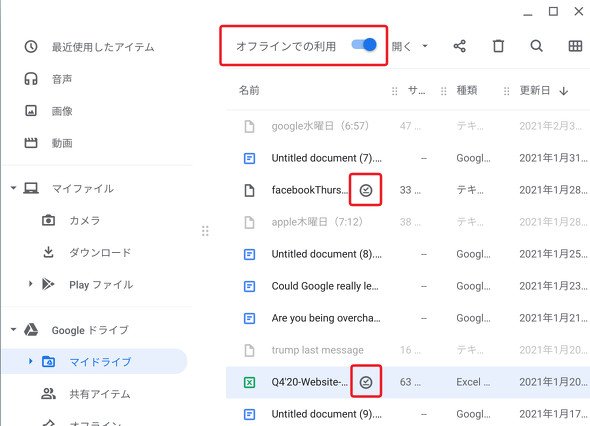Select 共有アイテム in the sidebar
This screenshot has height=426, width=590.
tap(100, 394)
